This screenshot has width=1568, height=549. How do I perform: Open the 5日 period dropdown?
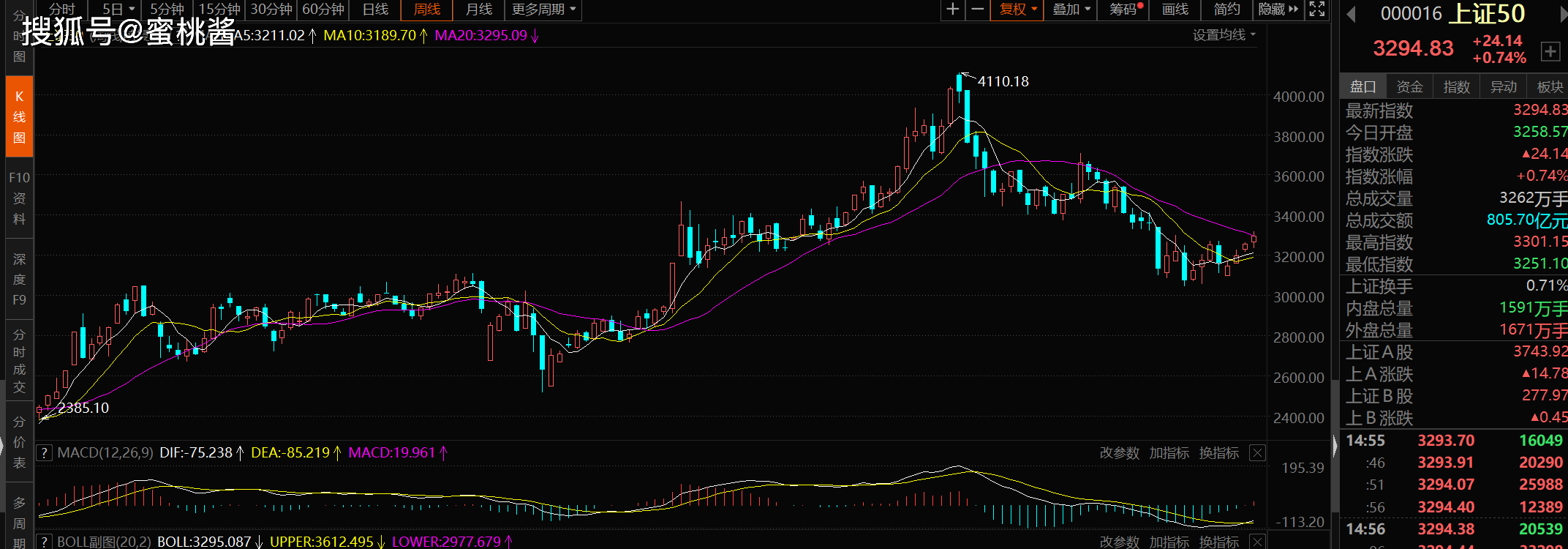pos(118,10)
